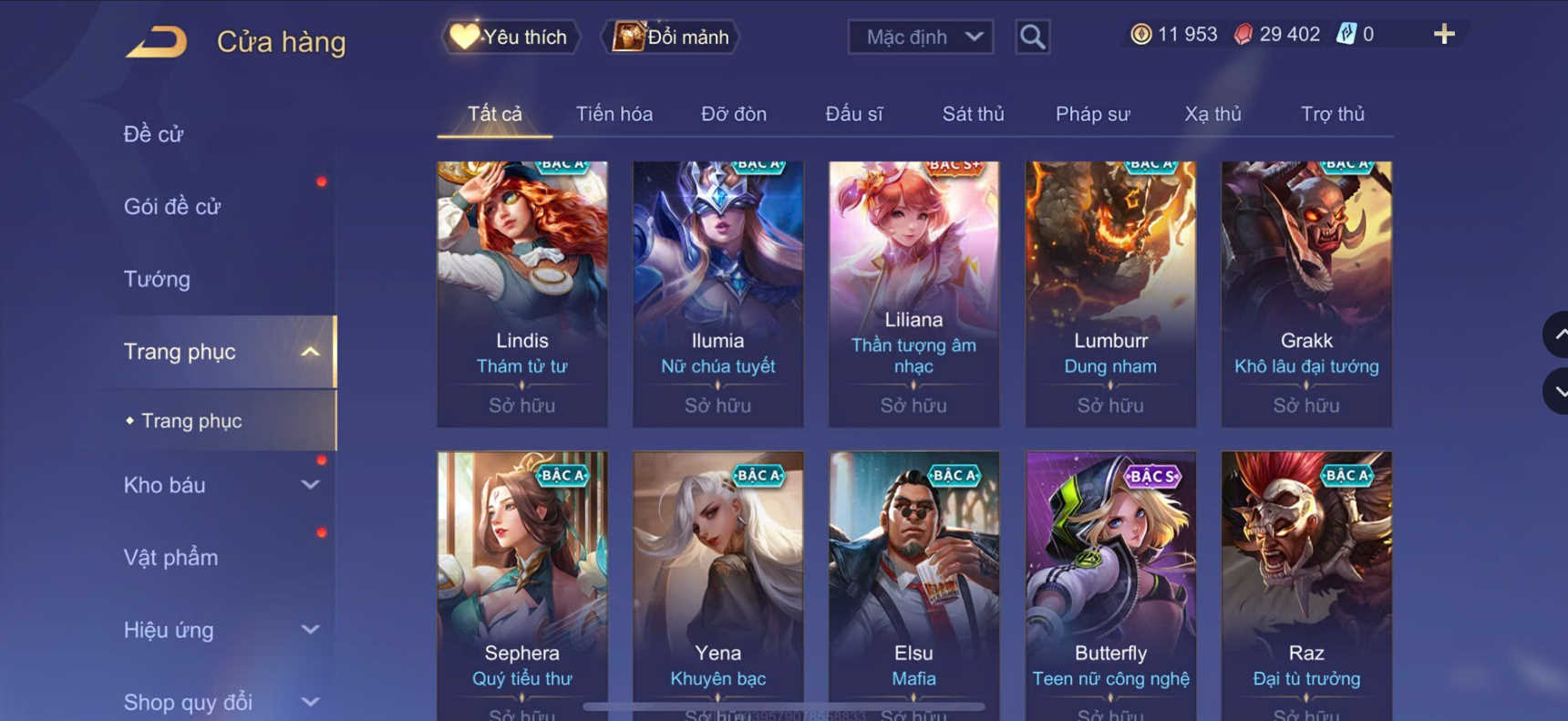Tap the blue voucher currency icon

coord(1346,35)
